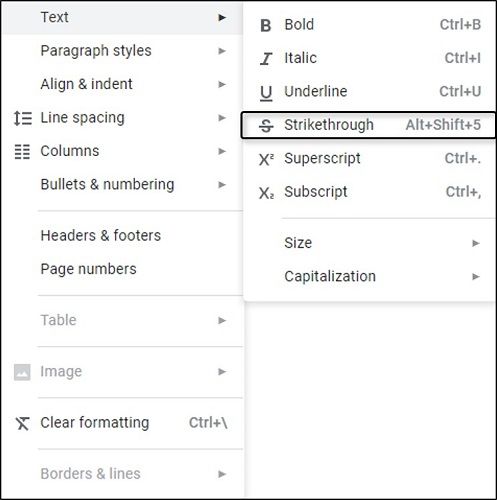
Task: Select the Superscript menu option
Action: click(369, 158)
